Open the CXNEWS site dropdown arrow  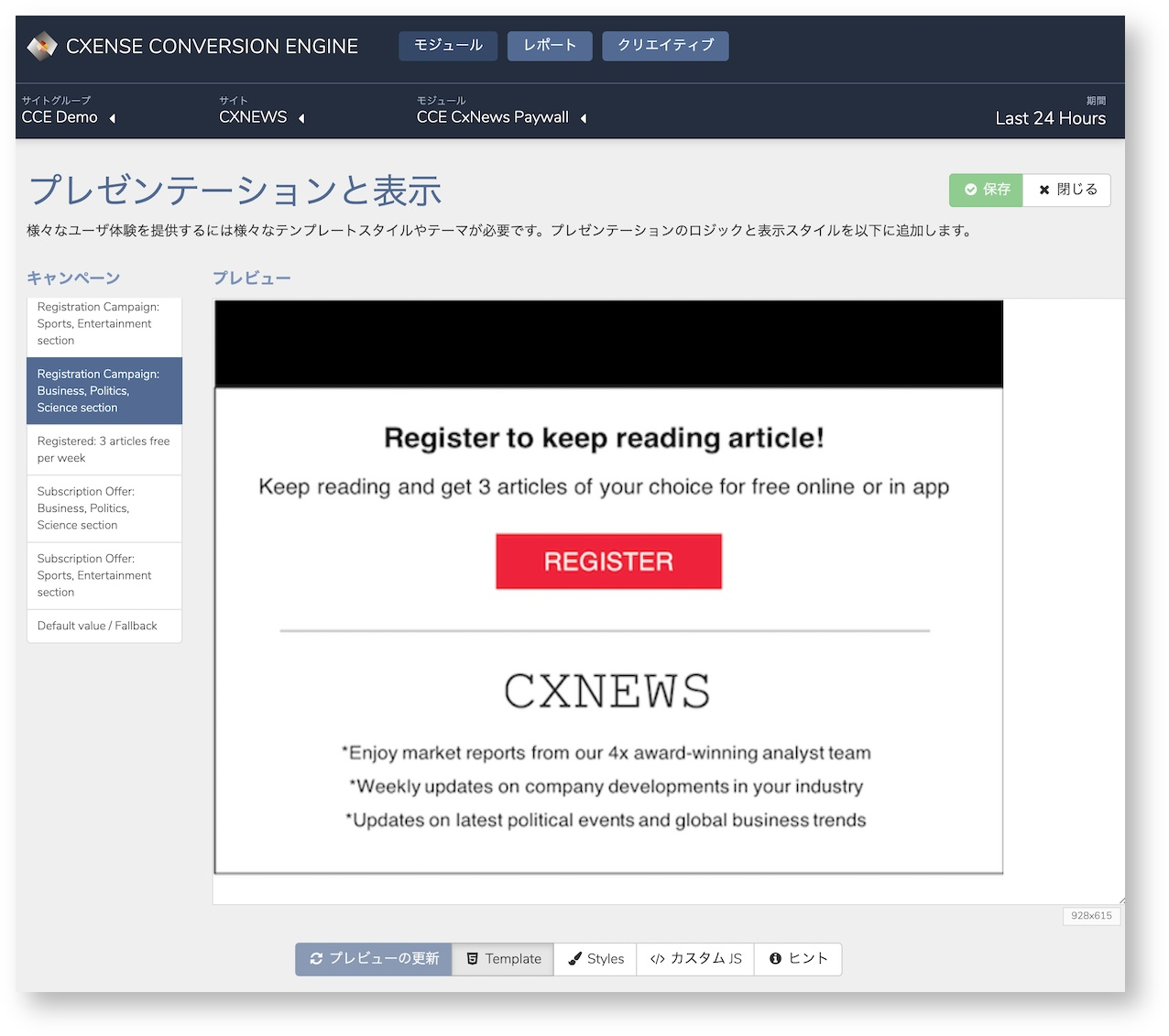tap(301, 118)
